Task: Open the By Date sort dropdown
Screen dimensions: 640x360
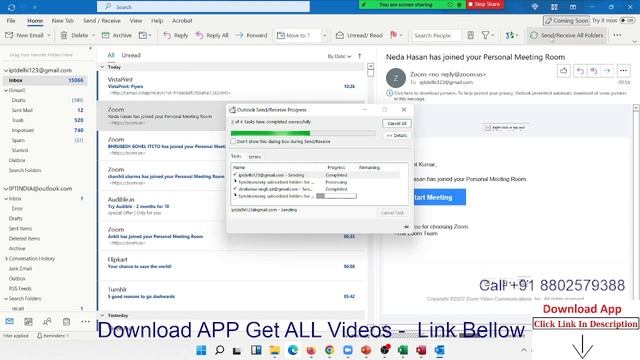Action: click(x=339, y=56)
